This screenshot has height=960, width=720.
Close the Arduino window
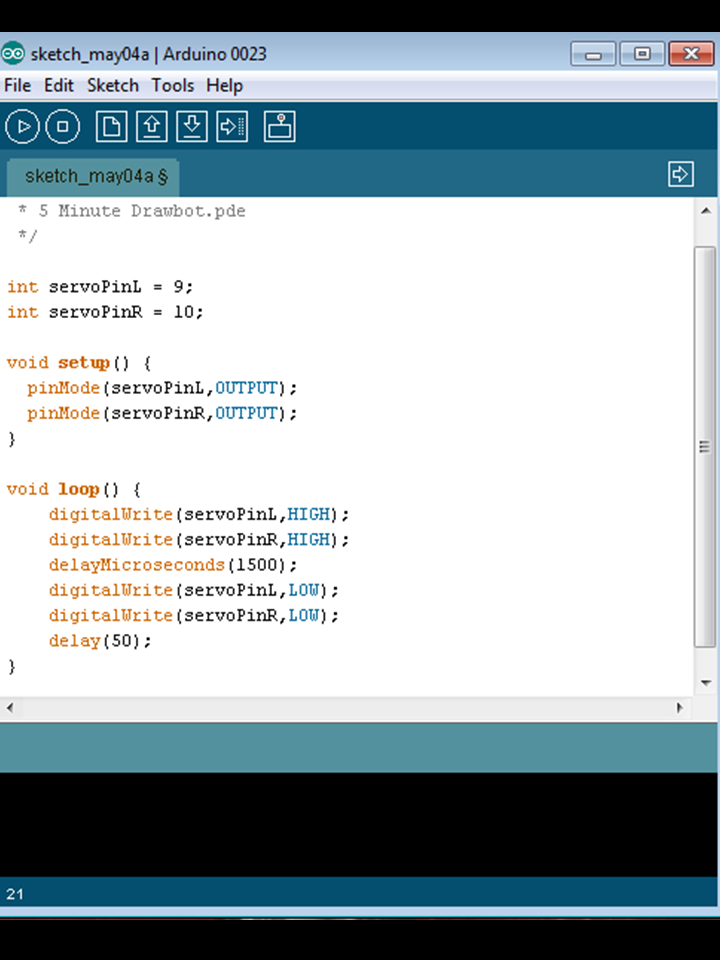(691, 54)
